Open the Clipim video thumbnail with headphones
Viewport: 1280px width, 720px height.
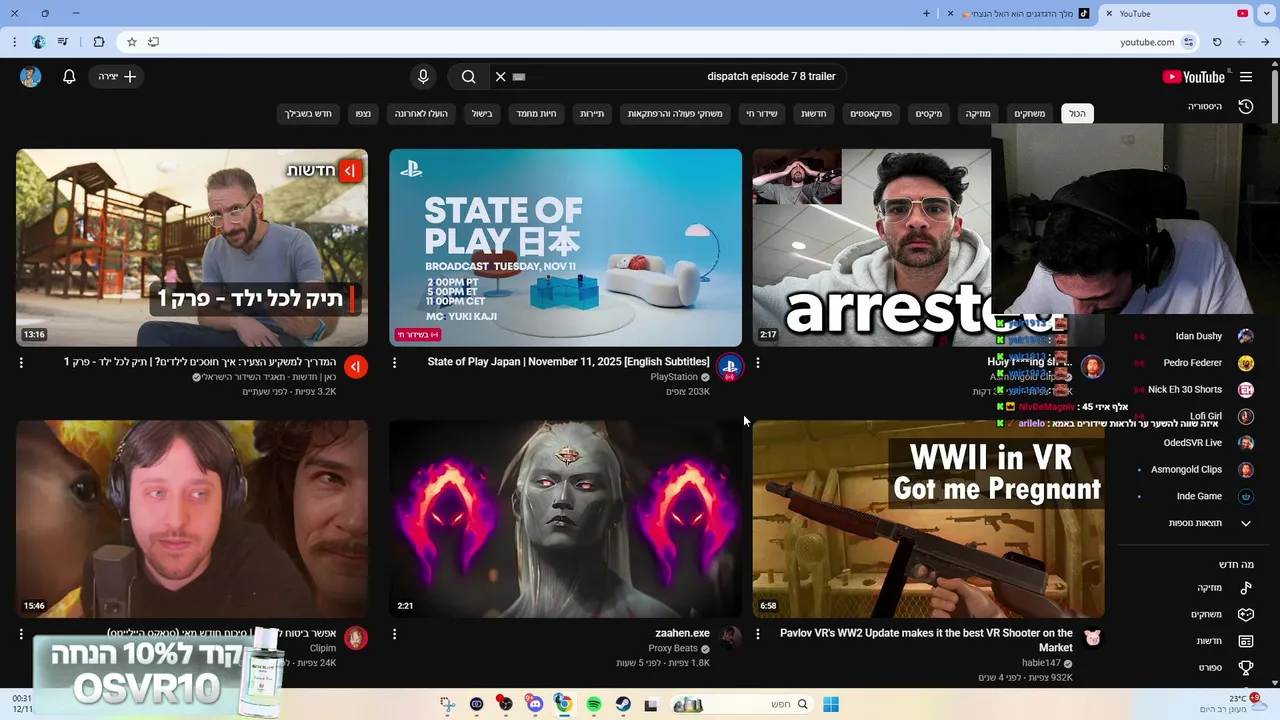coord(192,519)
